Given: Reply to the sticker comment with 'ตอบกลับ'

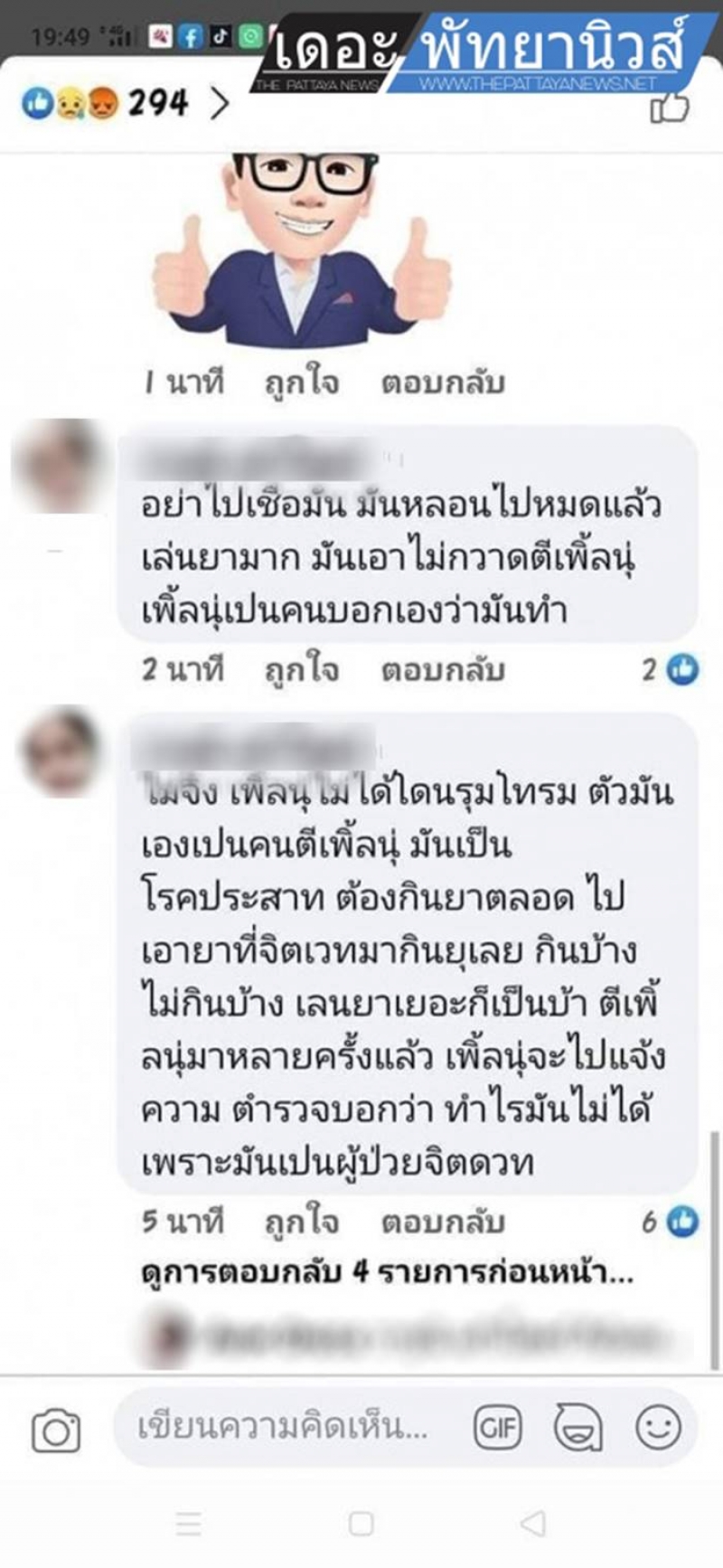Looking at the screenshot, I should (x=443, y=383).
